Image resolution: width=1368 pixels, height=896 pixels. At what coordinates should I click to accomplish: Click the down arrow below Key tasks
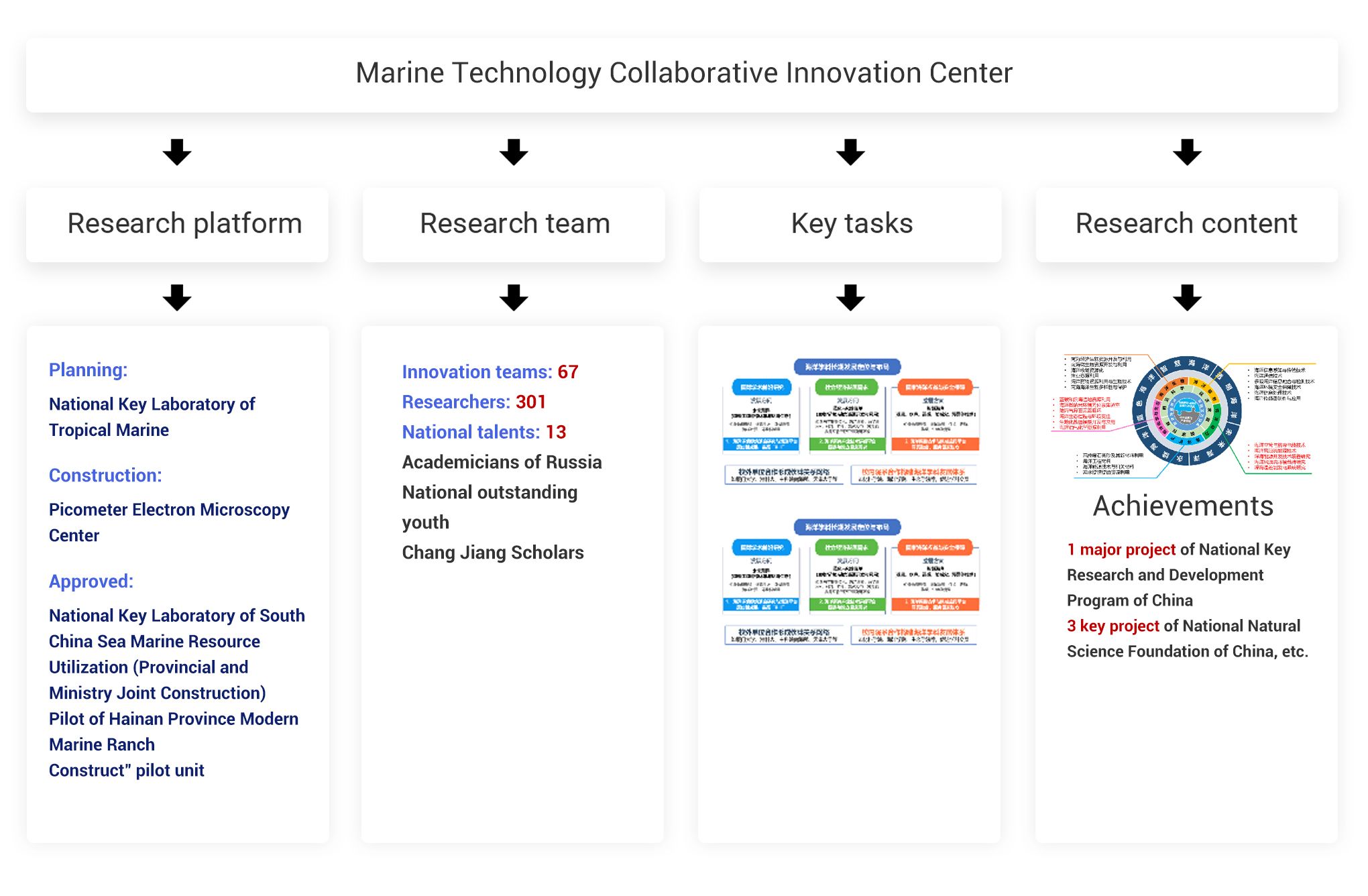coord(850,298)
